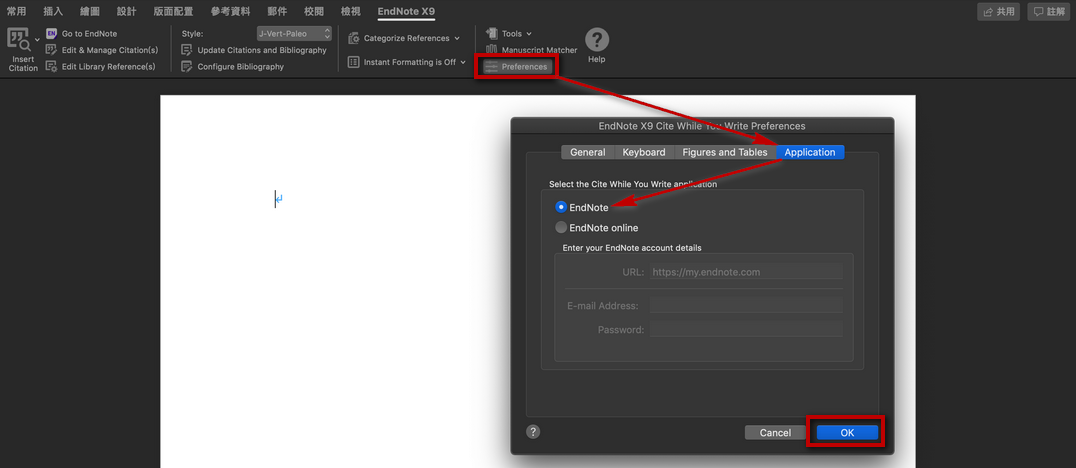Open Edit Library Reference(s)

[x=108, y=67]
